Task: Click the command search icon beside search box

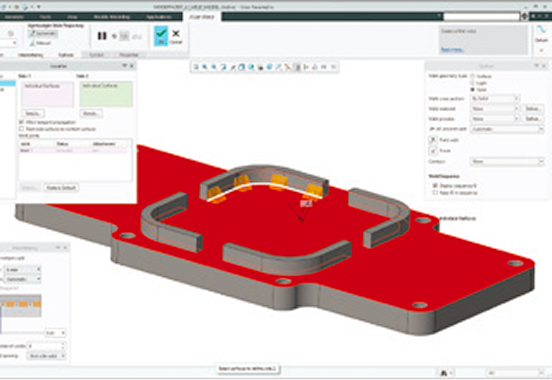Action: (525, 17)
